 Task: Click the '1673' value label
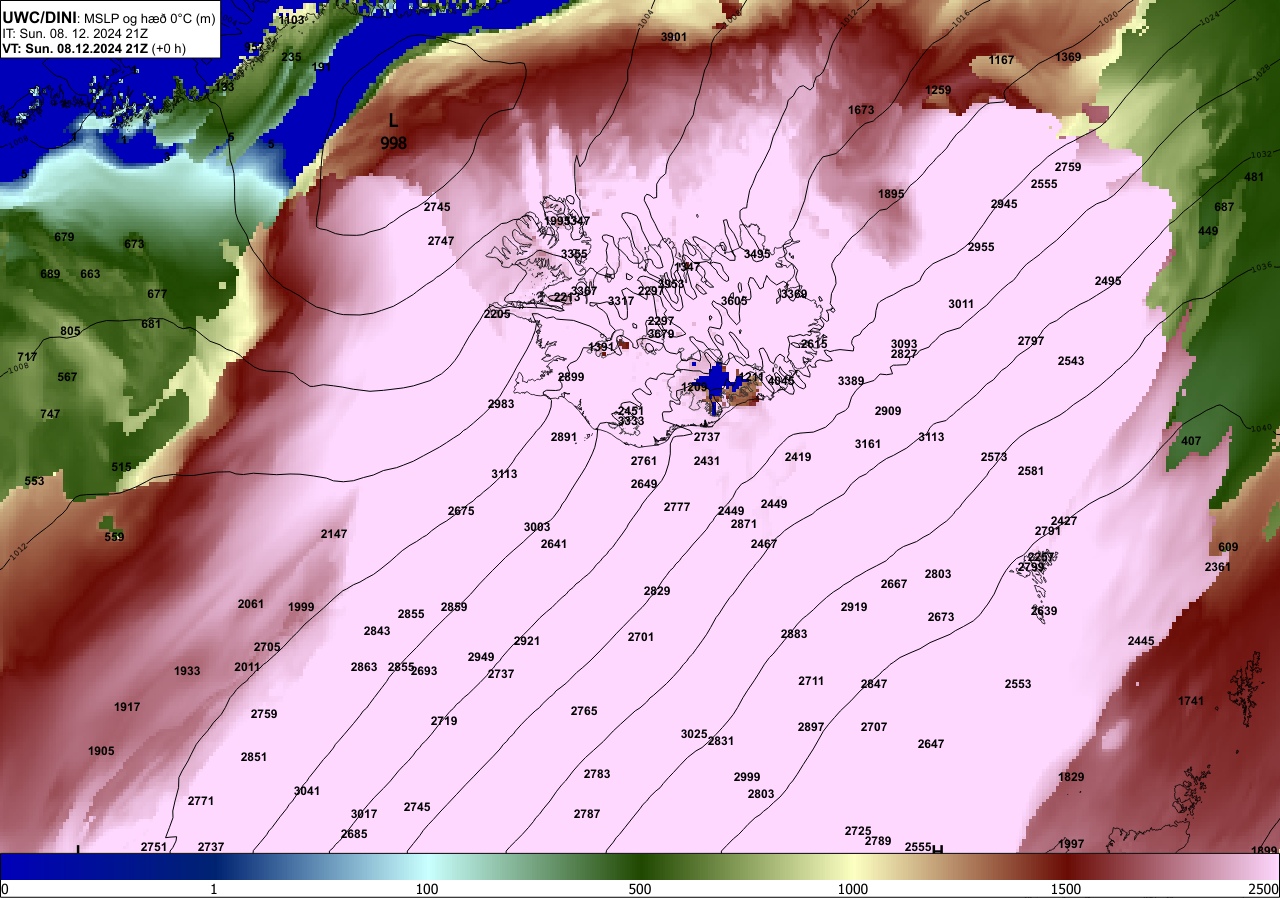[861, 110]
